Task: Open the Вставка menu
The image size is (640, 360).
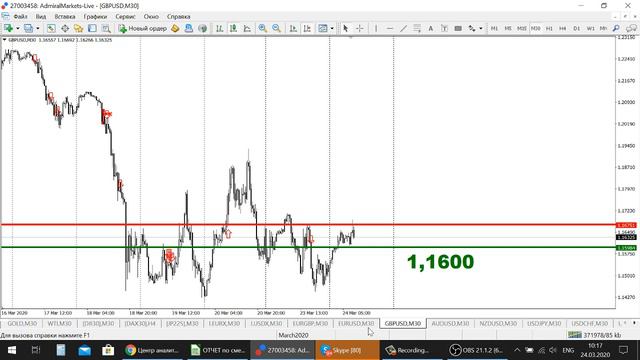Action: (65, 17)
